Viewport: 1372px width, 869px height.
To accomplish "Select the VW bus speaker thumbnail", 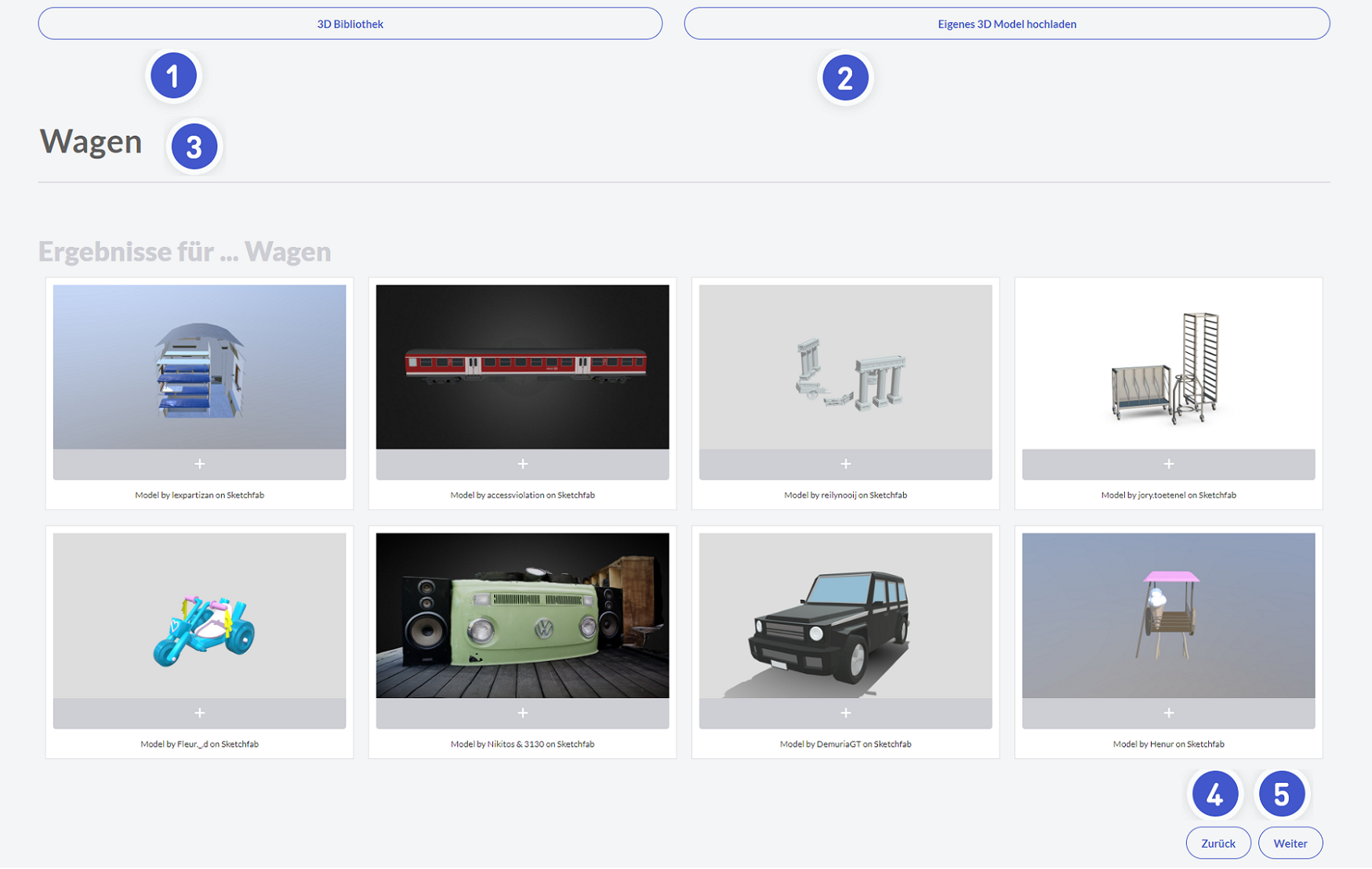I will 522,616.
